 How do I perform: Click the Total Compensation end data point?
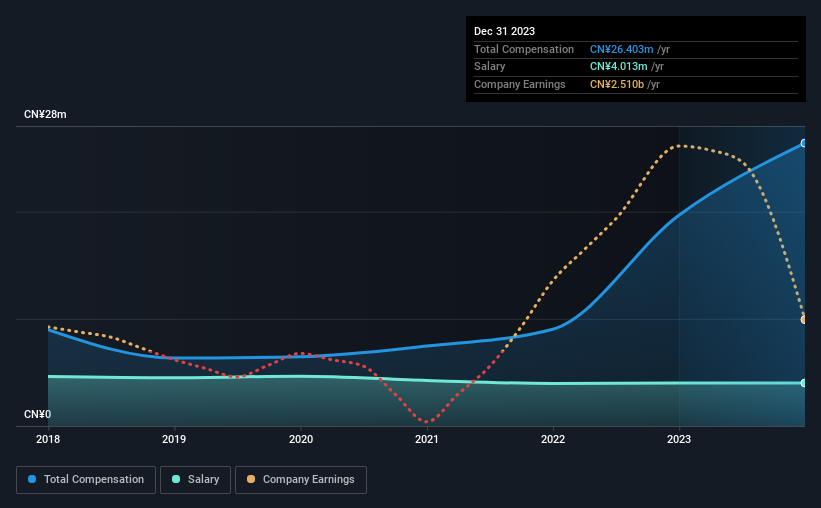click(x=804, y=143)
